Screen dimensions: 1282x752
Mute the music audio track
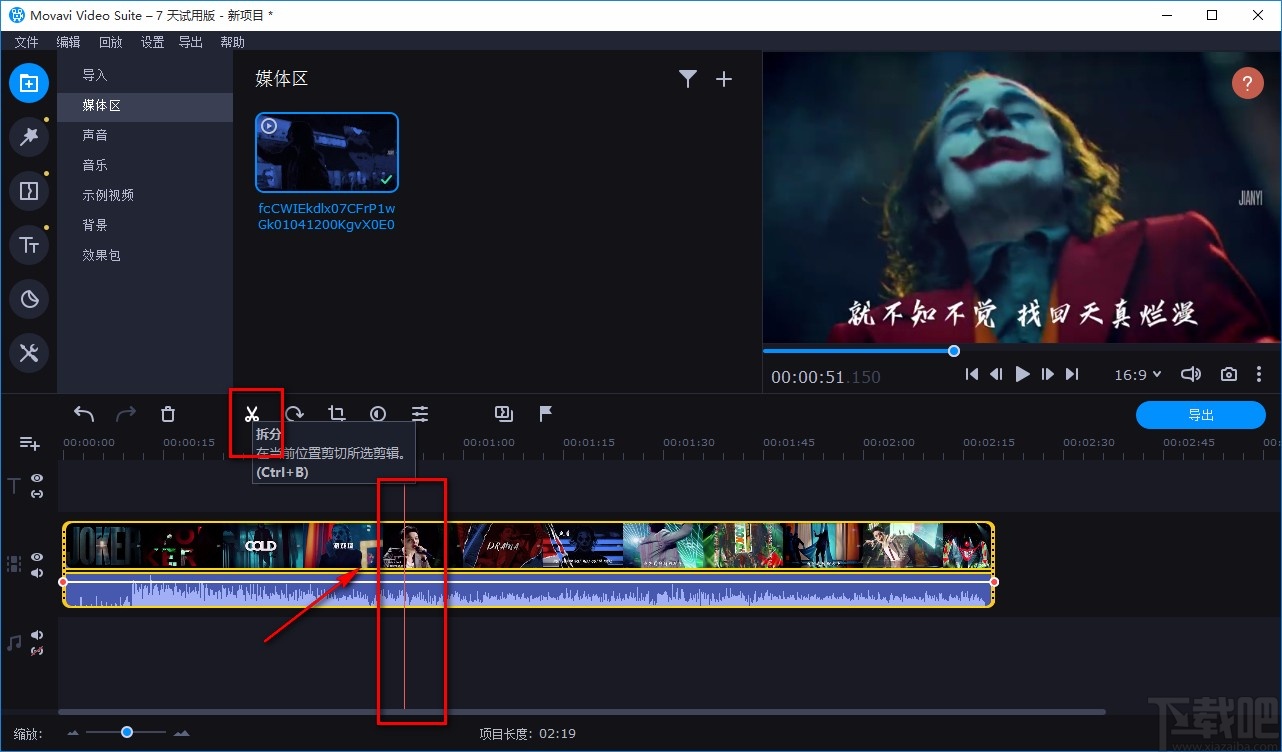point(37,635)
